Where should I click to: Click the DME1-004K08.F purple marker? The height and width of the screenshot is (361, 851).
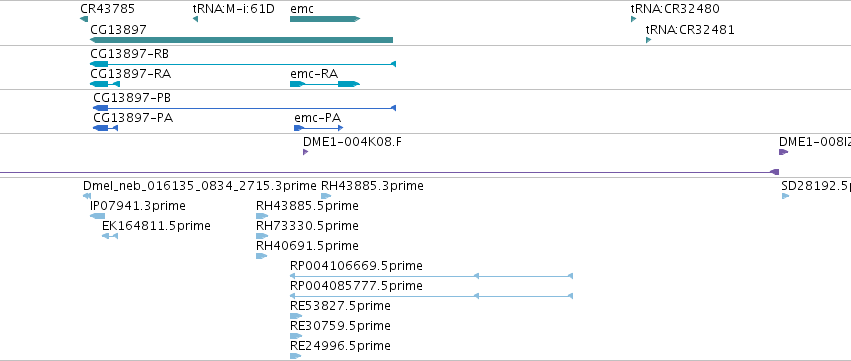pos(306,152)
